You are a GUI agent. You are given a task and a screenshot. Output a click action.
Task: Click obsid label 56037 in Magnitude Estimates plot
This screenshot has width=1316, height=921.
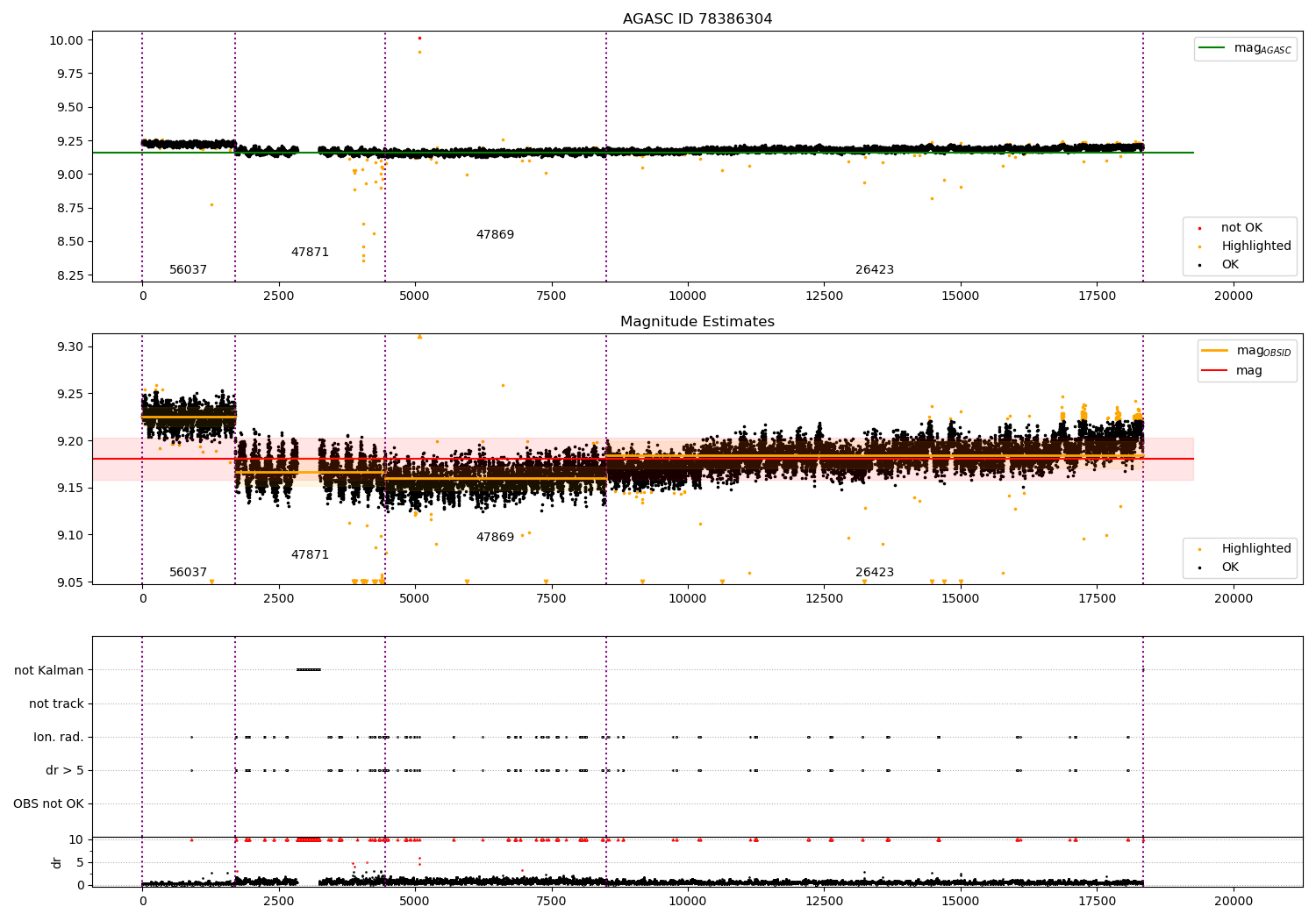(188, 573)
